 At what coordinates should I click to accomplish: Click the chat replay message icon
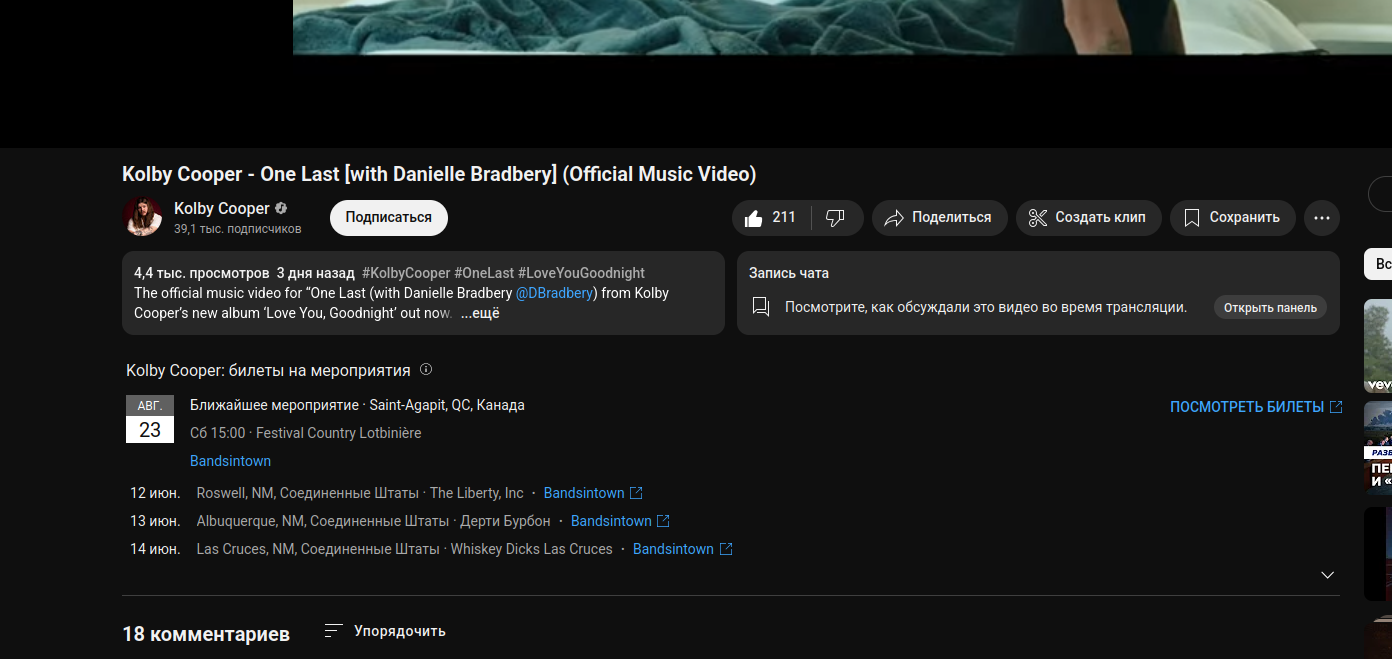pos(761,307)
